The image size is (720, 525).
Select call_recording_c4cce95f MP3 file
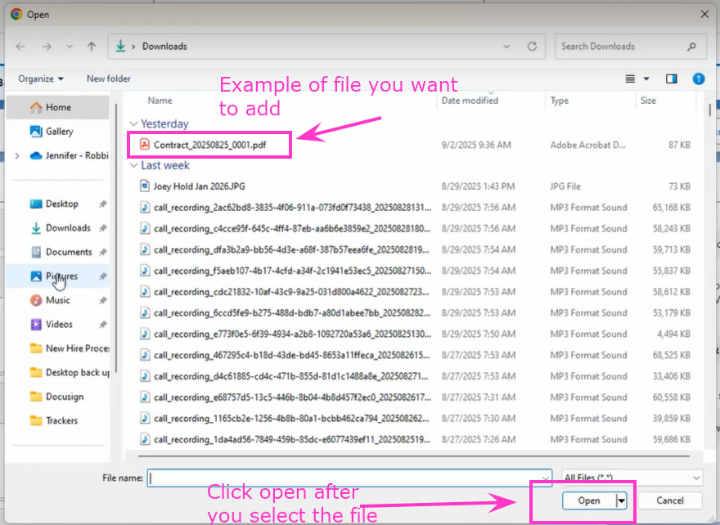click(292, 229)
